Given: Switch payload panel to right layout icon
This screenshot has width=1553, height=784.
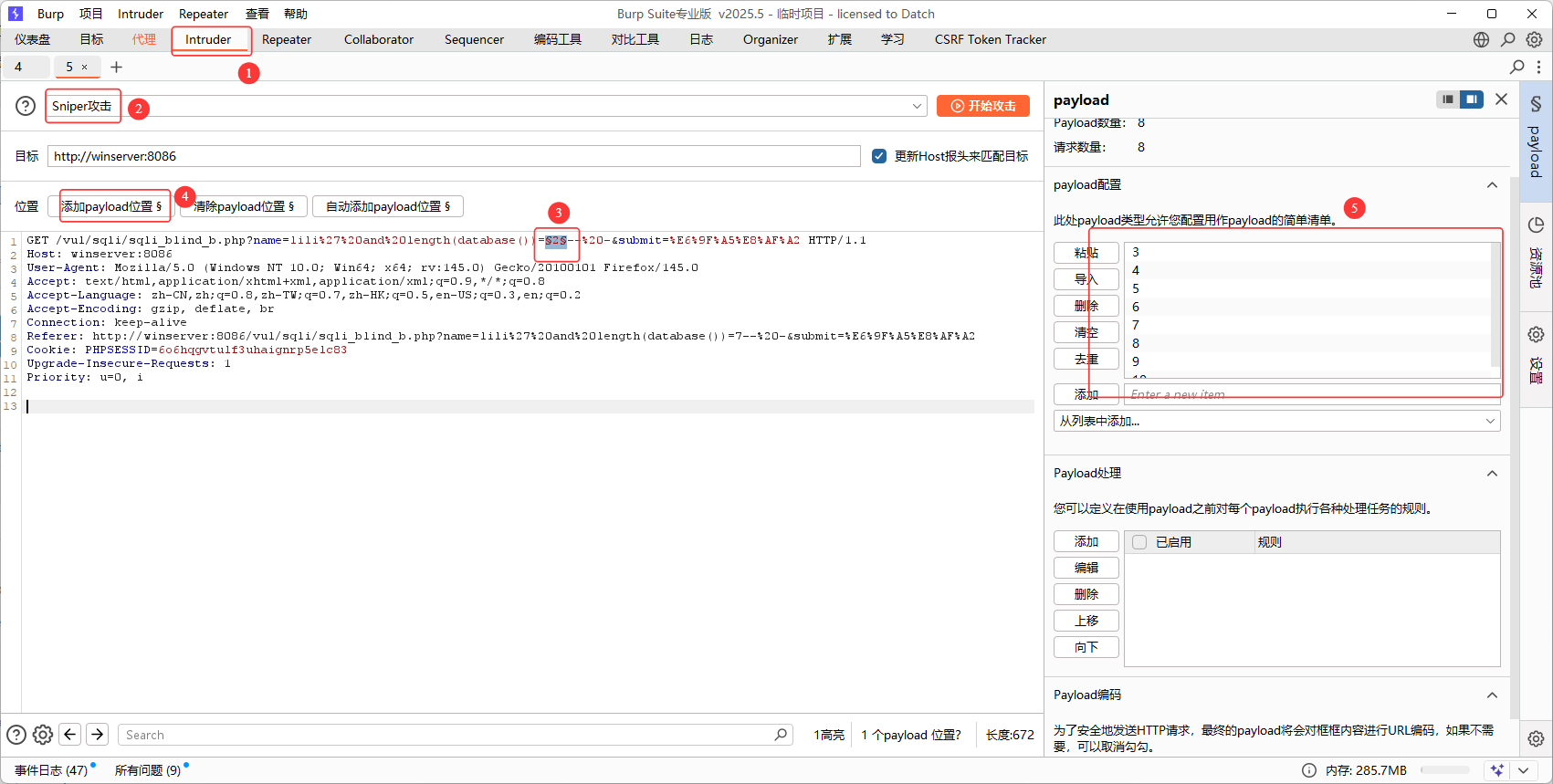Looking at the screenshot, I should coord(1472,99).
